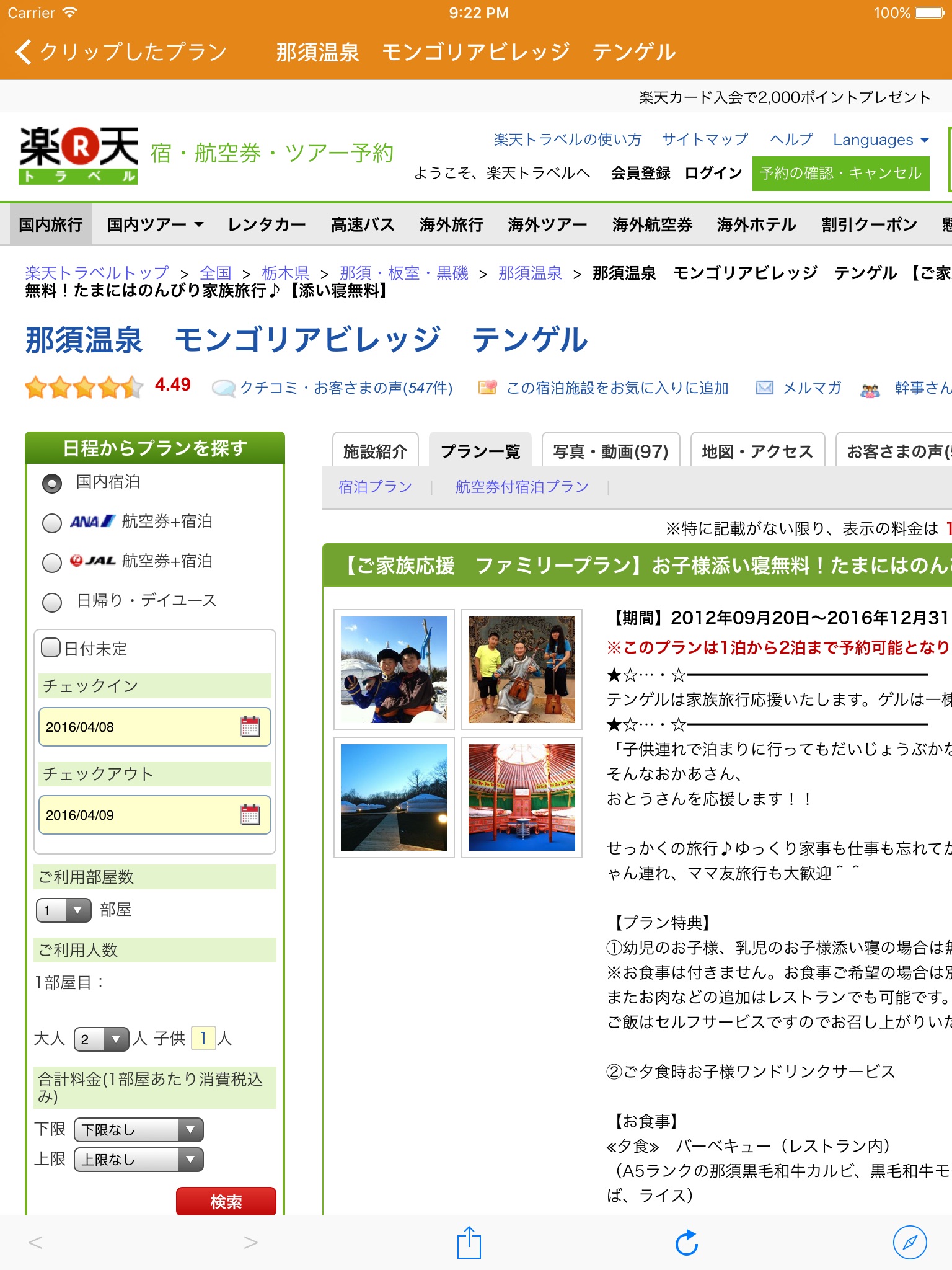The image size is (952, 1270).
Task: Select 海外ツアー in navigation bar
Action: [547, 224]
